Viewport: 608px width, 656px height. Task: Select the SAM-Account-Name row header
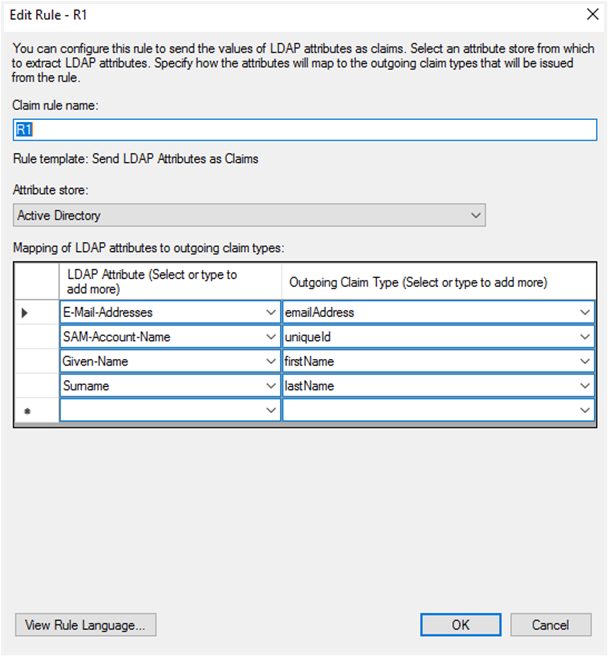point(36,337)
